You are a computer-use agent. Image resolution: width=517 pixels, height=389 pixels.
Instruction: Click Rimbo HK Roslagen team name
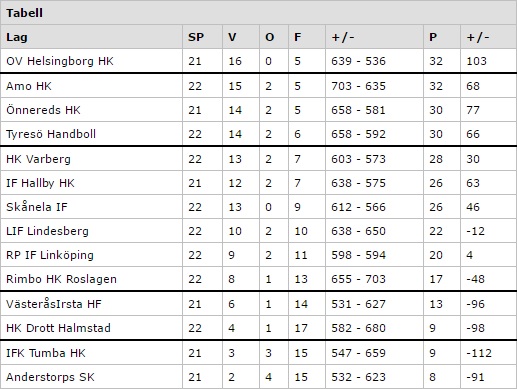[x=61, y=279]
